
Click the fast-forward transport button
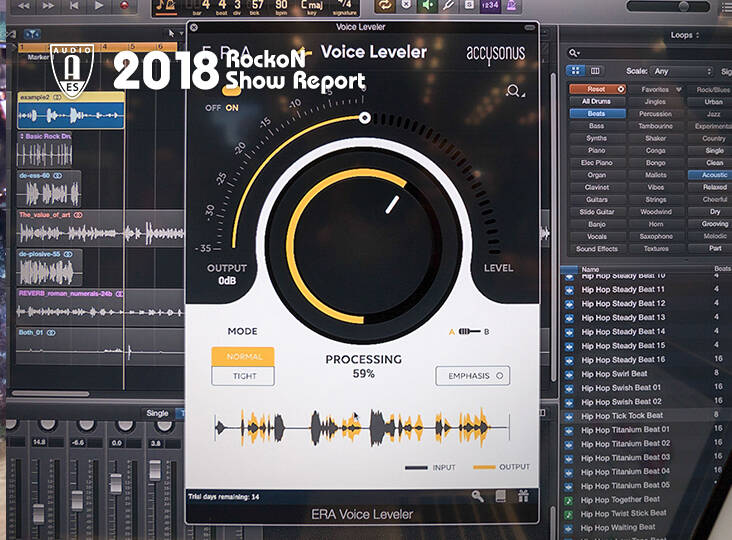pyautogui.click(x=48, y=6)
